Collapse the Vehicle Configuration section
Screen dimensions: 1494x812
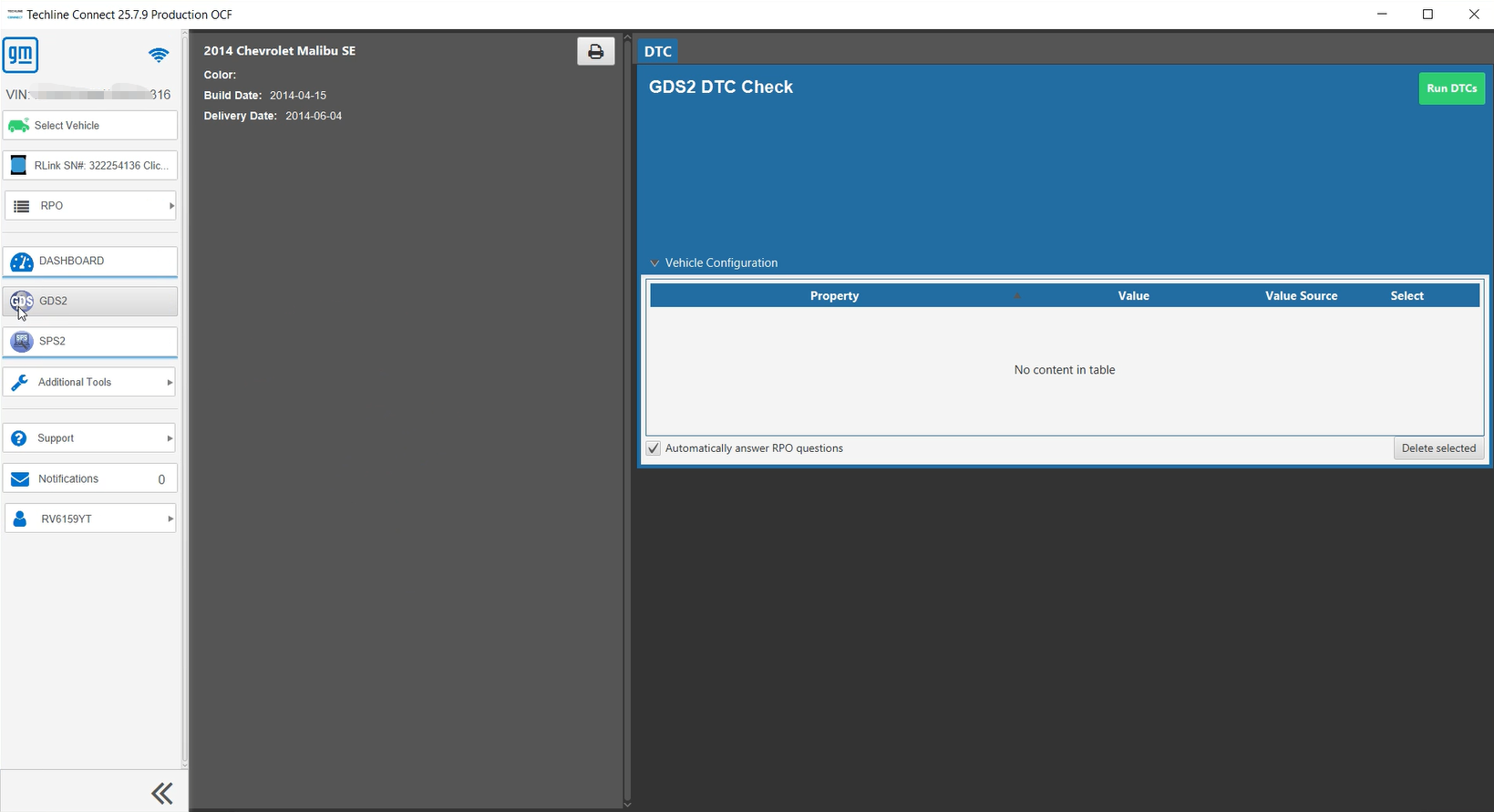654,263
